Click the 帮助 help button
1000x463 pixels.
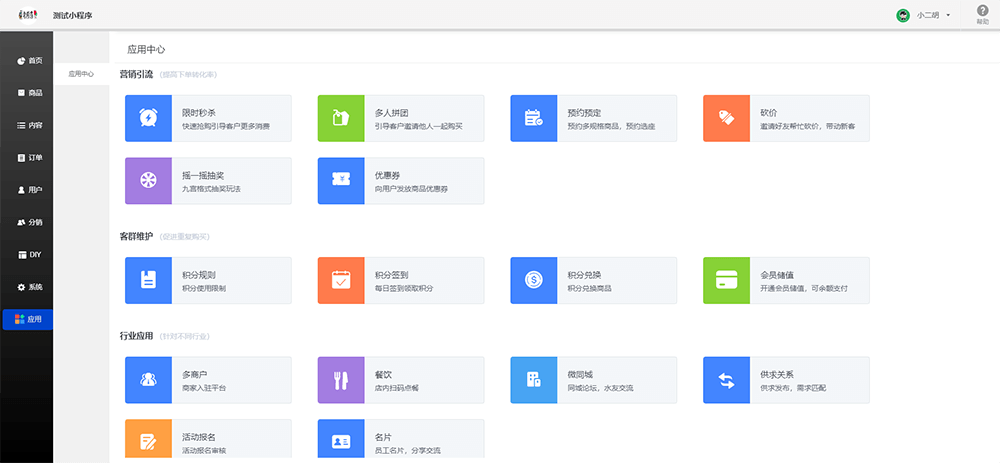click(982, 14)
